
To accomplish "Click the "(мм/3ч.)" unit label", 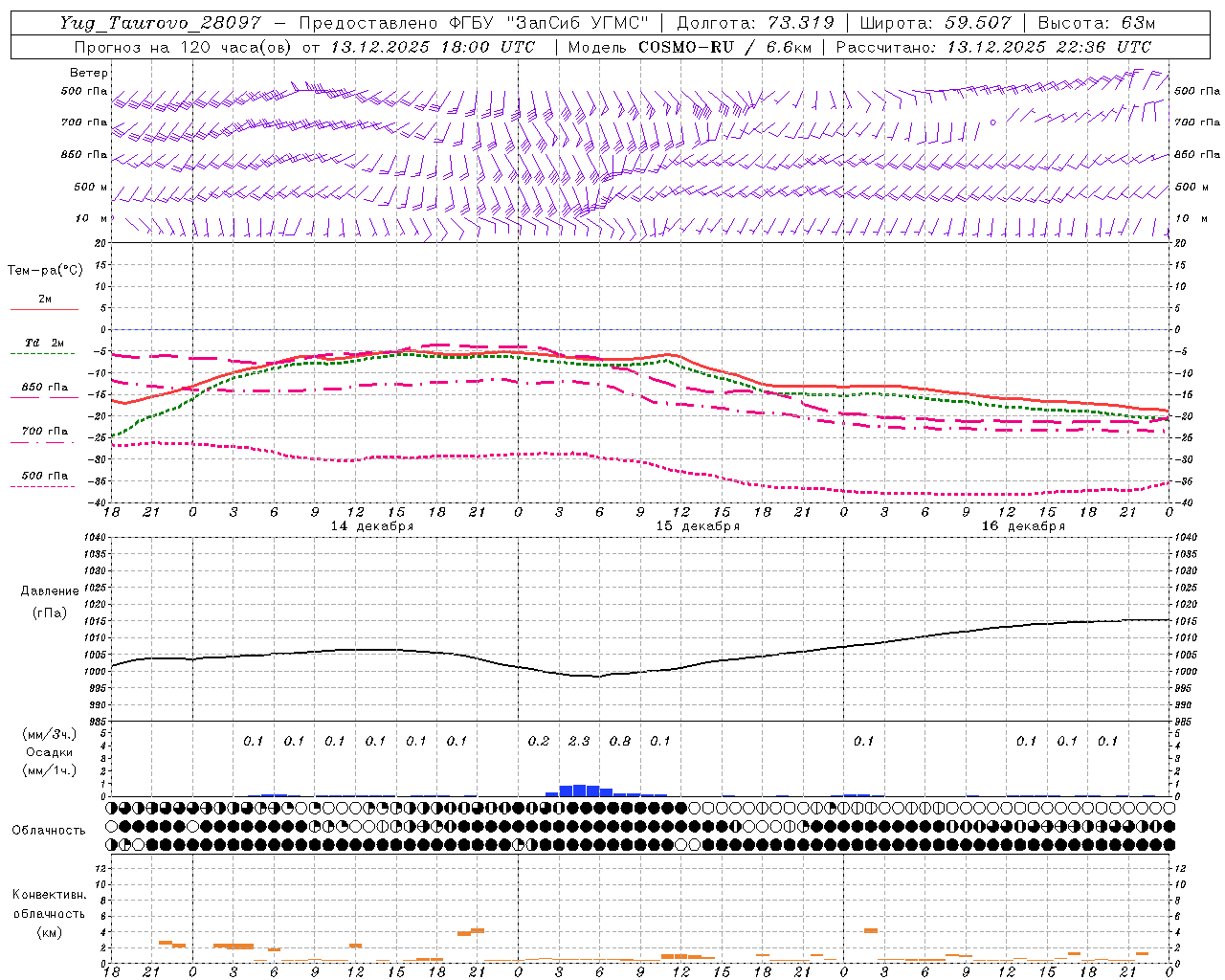I will (49, 734).
